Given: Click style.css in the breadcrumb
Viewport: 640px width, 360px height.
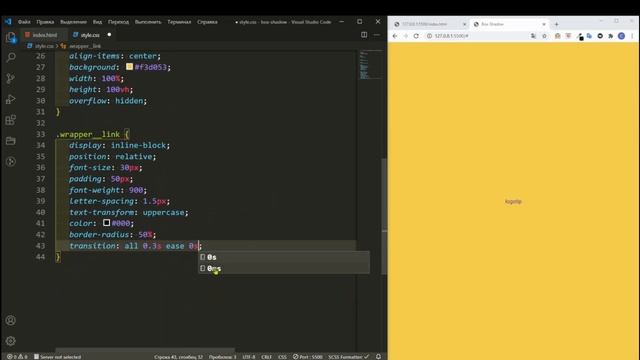Looking at the screenshot, I should pos(44,46).
